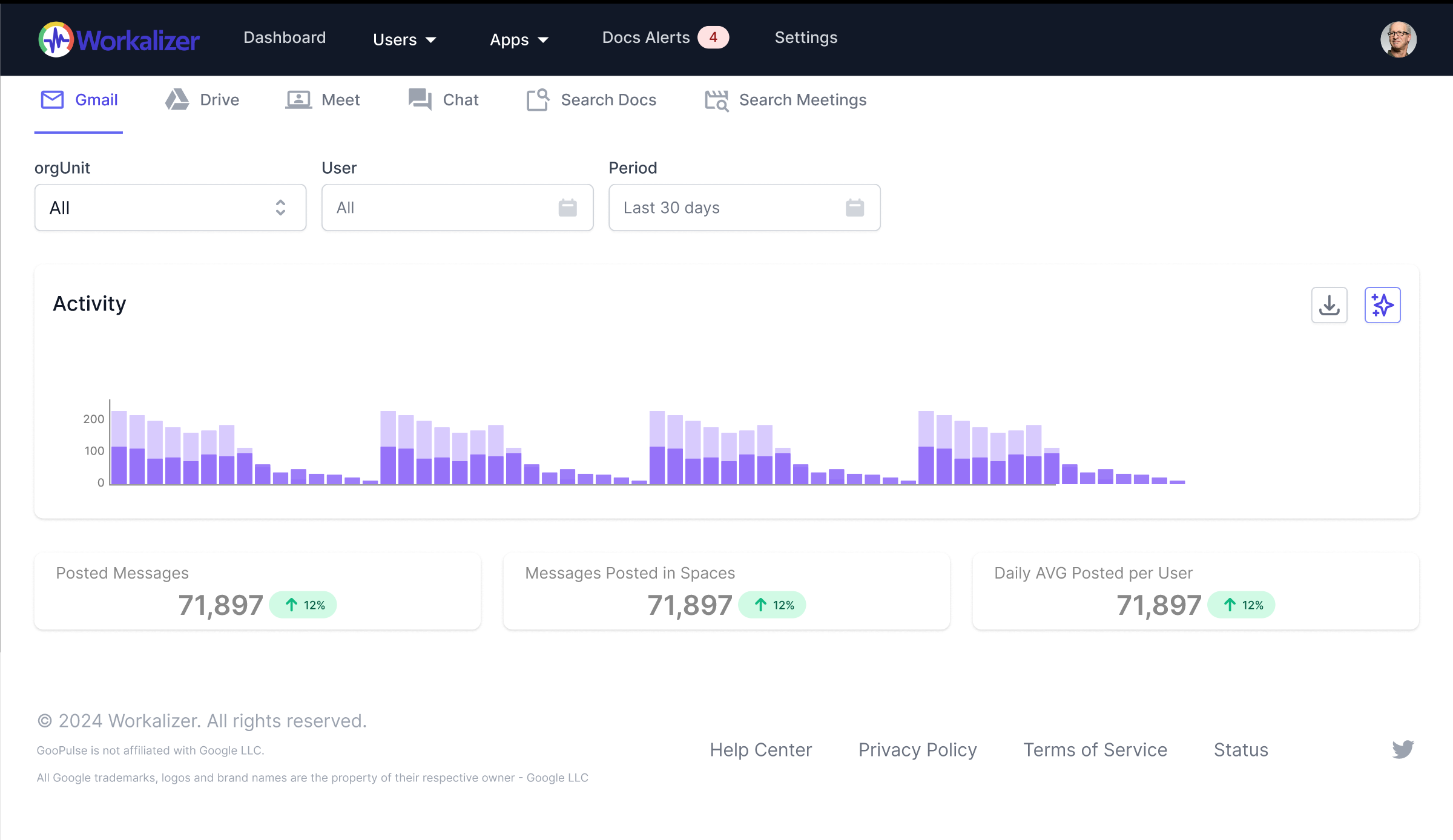Viewport: 1453px width, 840px height.
Task: Select the Meet app tab
Action: pyautogui.click(x=323, y=100)
